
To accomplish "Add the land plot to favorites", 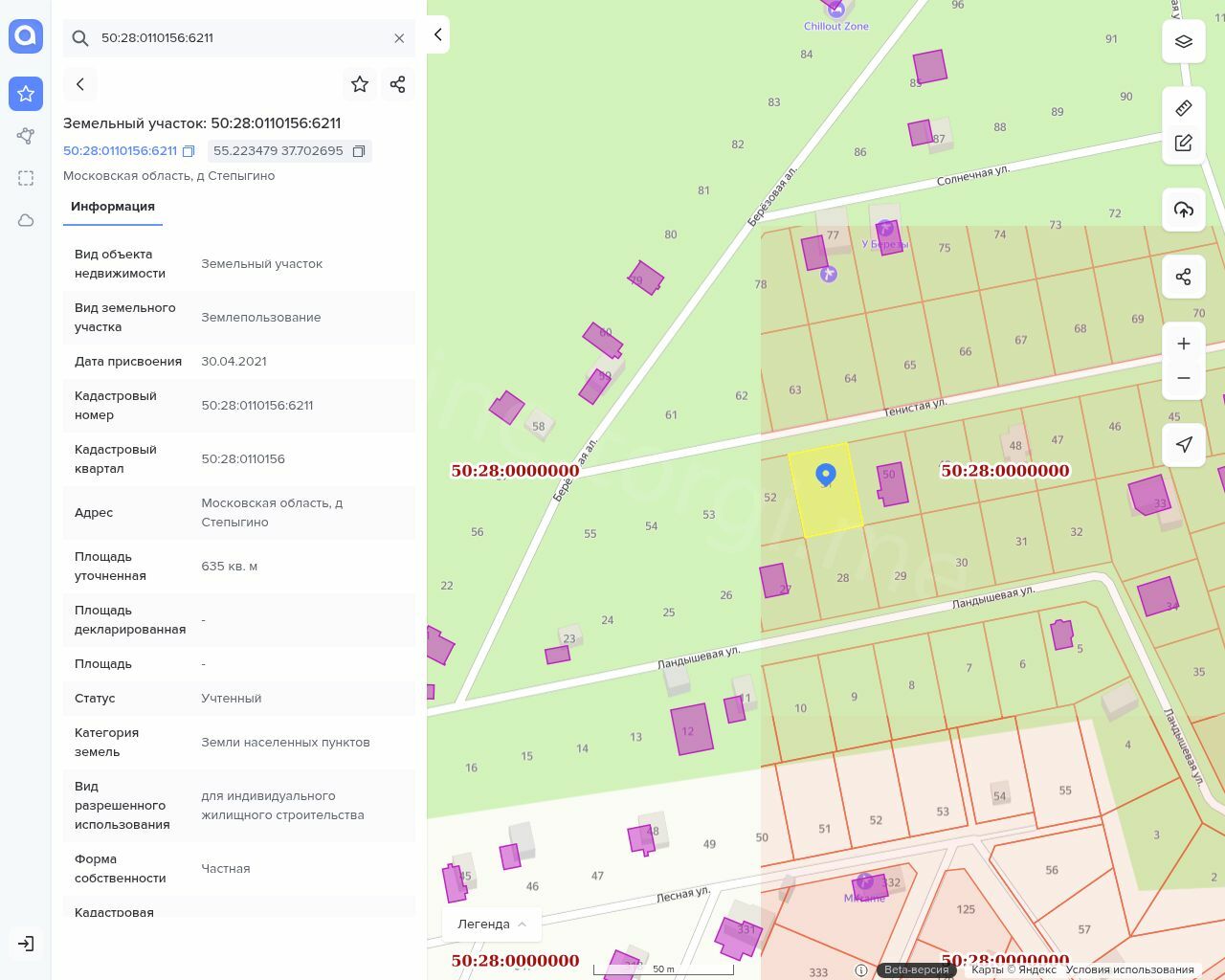I will click(x=360, y=84).
